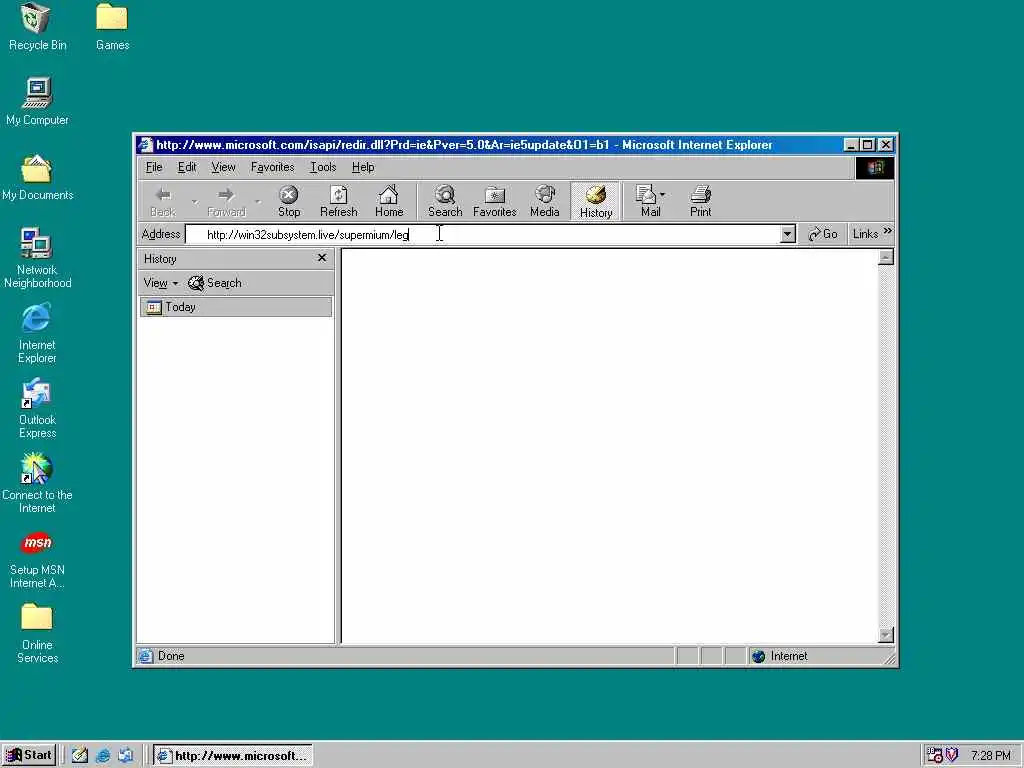Open the Favorites menu
Image resolution: width=1024 pixels, height=768 pixels.
(272, 167)
